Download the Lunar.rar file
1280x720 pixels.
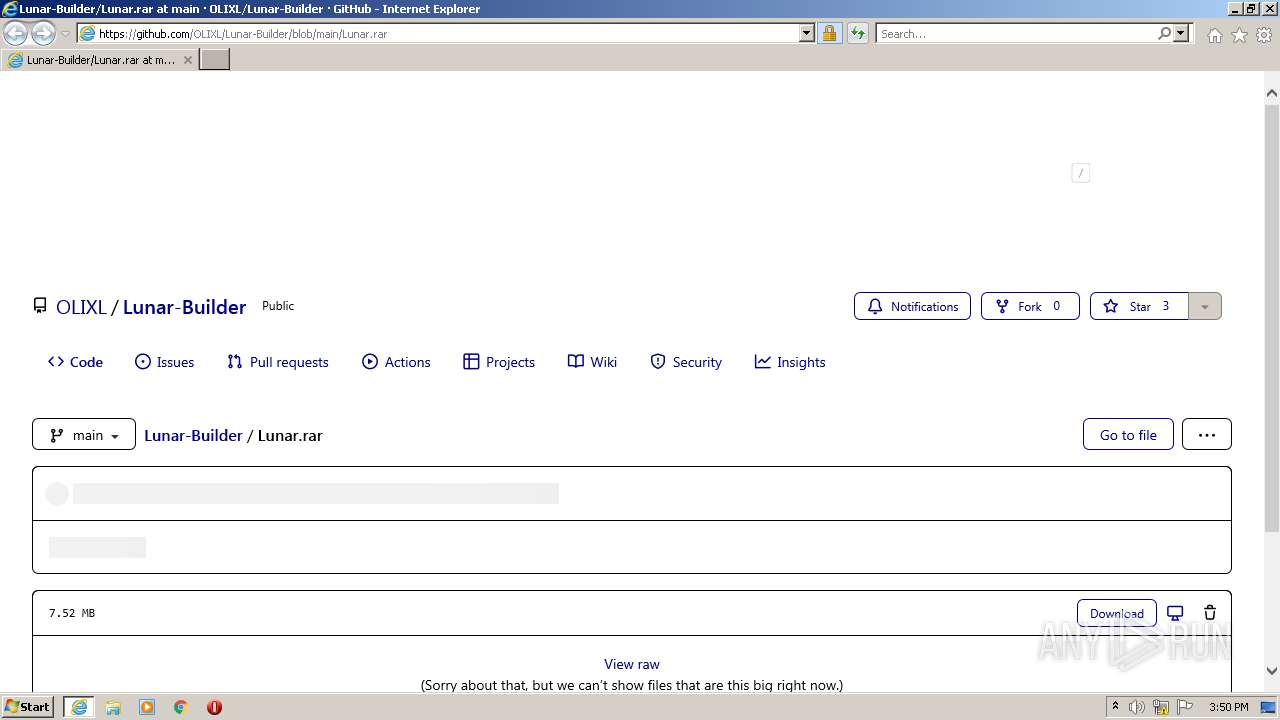tap(1117, 613)
